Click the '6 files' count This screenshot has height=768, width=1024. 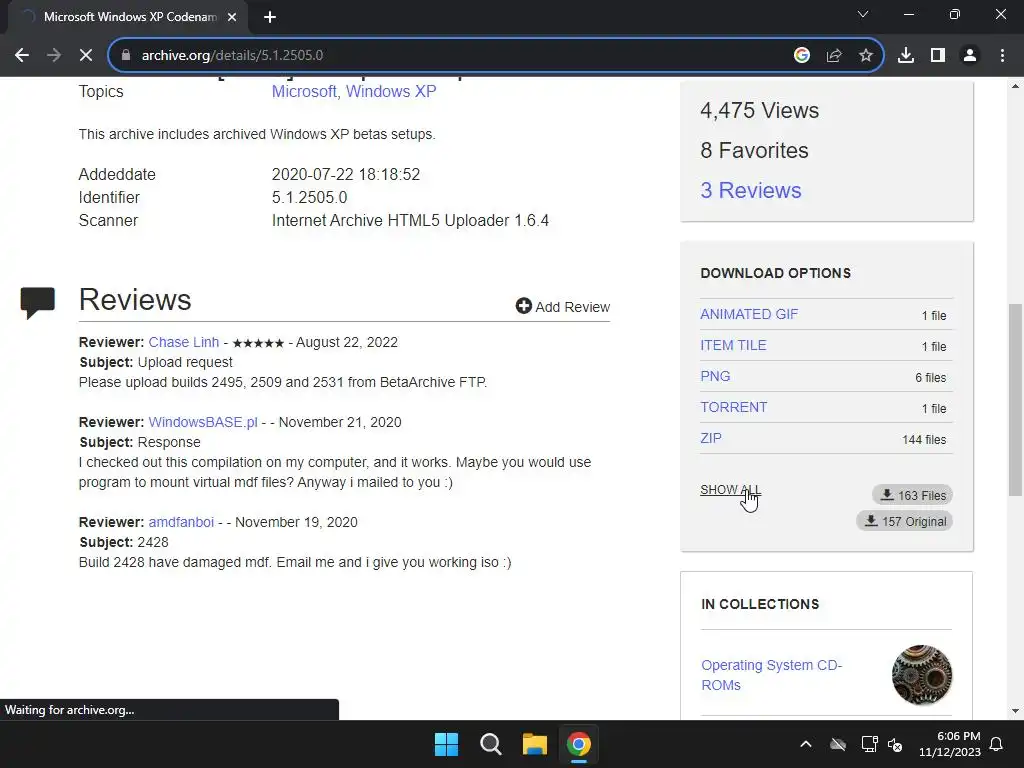coord(931,377)
